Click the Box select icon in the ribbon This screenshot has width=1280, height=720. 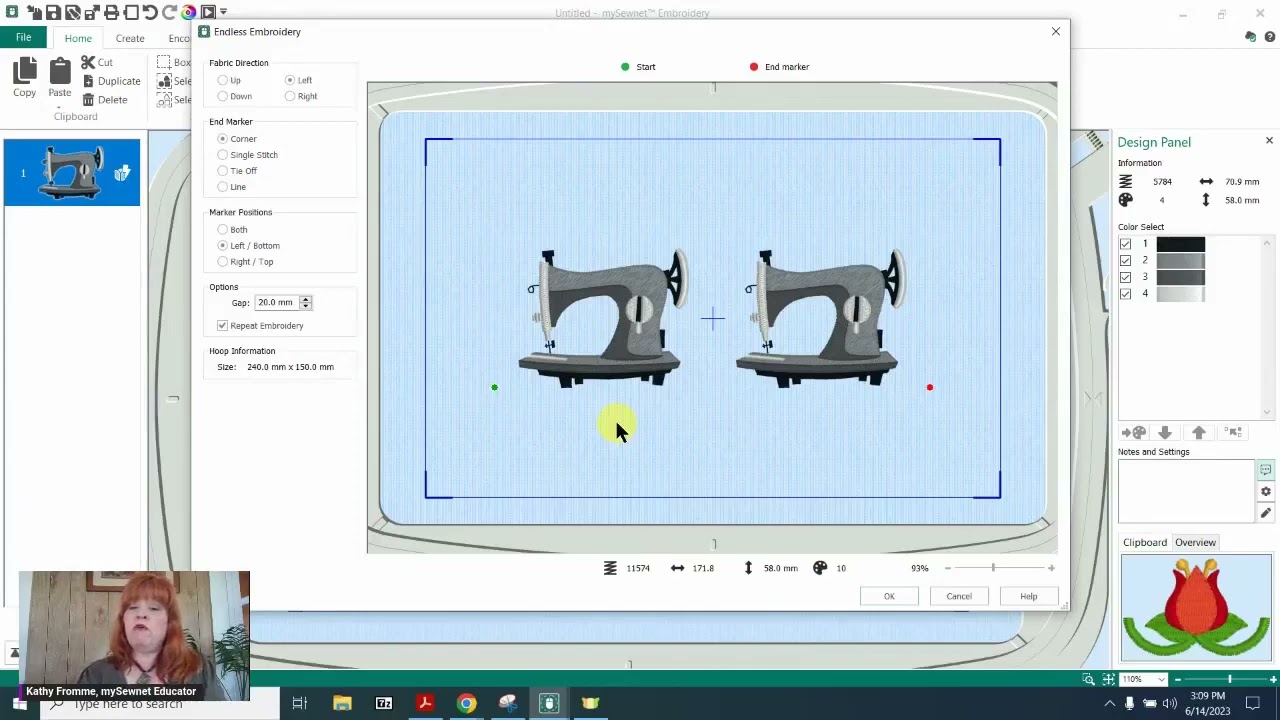(x=165, y=62)
